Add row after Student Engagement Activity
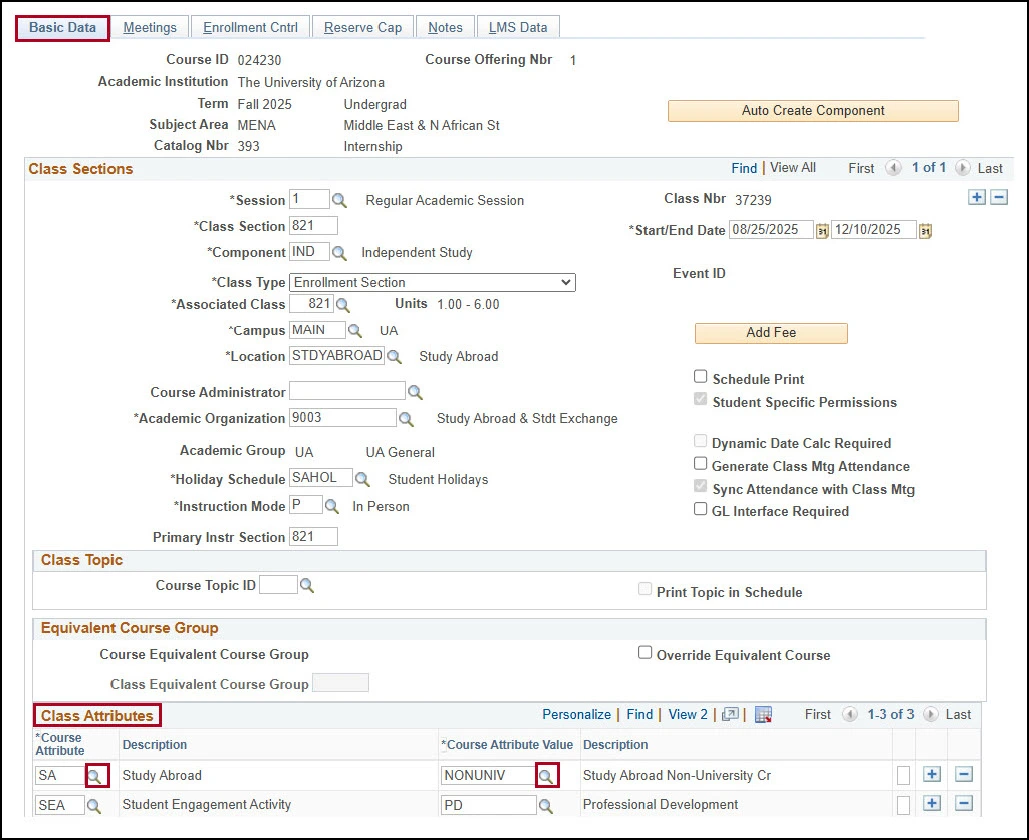This screenshot has width=1029, height=840. [x=932, y=803]
